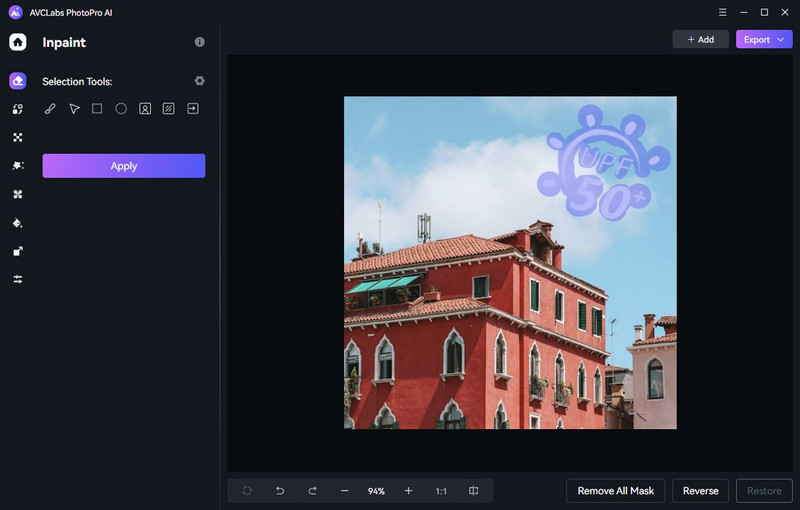This screenshot has height=510, width=800.
Task: Open the hamburger menu in title bar
Action: 722,12
